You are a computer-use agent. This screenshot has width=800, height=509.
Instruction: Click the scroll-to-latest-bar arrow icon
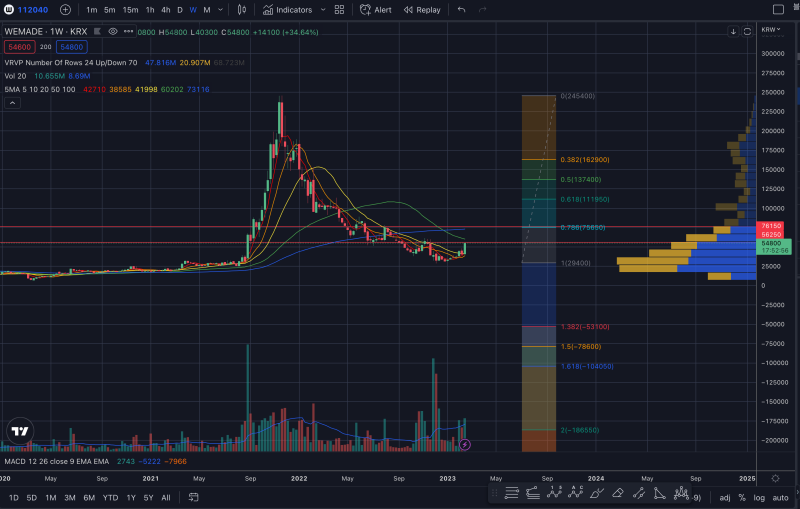click(x=733, y=32)
